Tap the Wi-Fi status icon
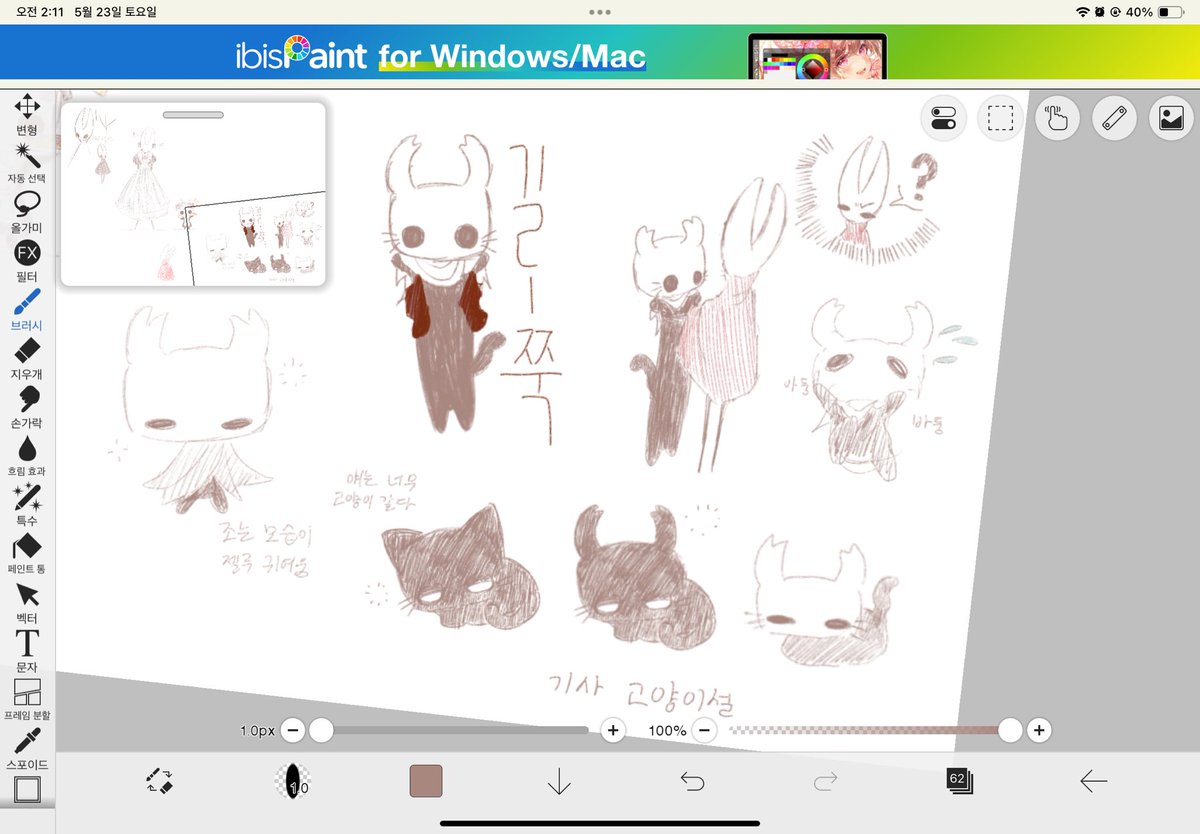 pyautogui.click(x=1082, y=12)
